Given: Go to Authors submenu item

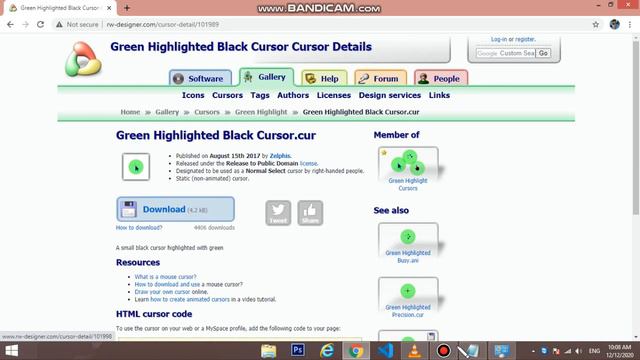Looking at the screenshot, I should [293, 95].
